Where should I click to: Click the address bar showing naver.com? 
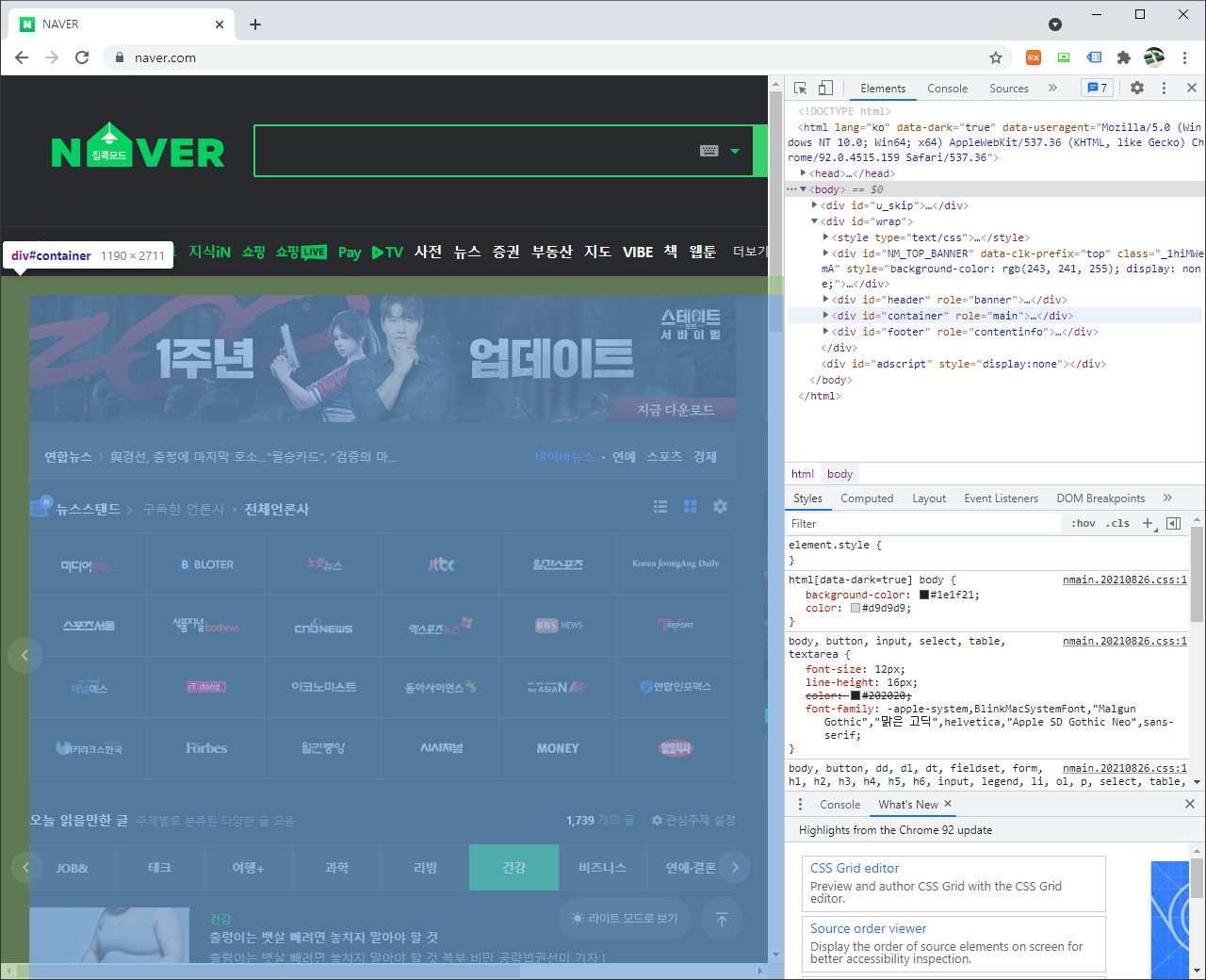click(556, 57)
